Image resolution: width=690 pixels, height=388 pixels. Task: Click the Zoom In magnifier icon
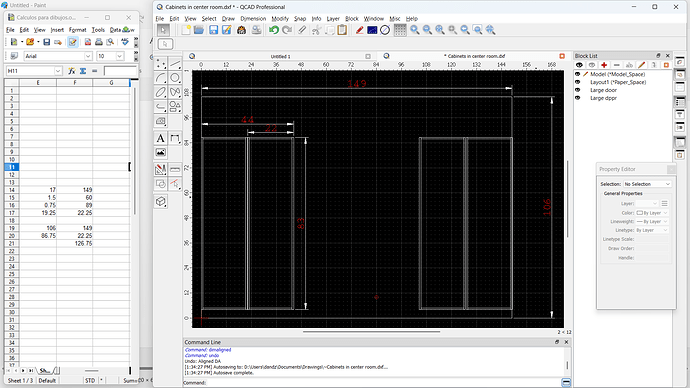pos(415,30)
